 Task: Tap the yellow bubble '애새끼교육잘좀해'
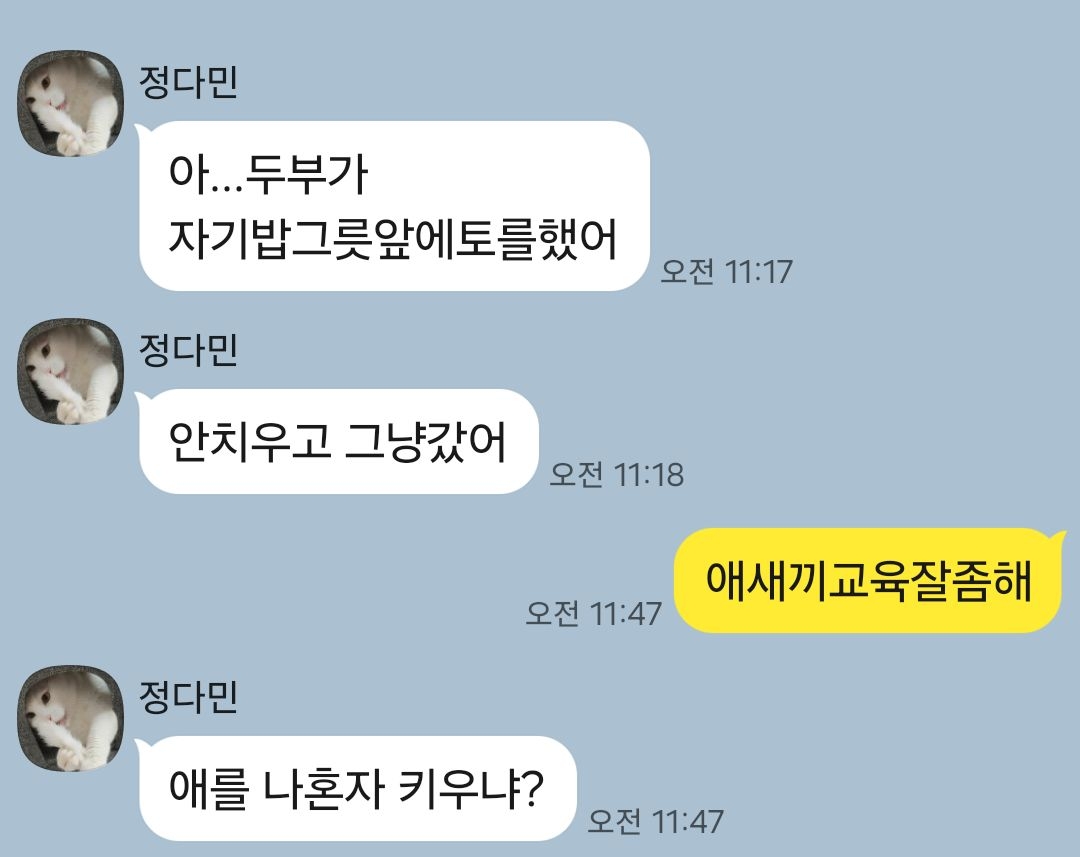click(869, 581)
